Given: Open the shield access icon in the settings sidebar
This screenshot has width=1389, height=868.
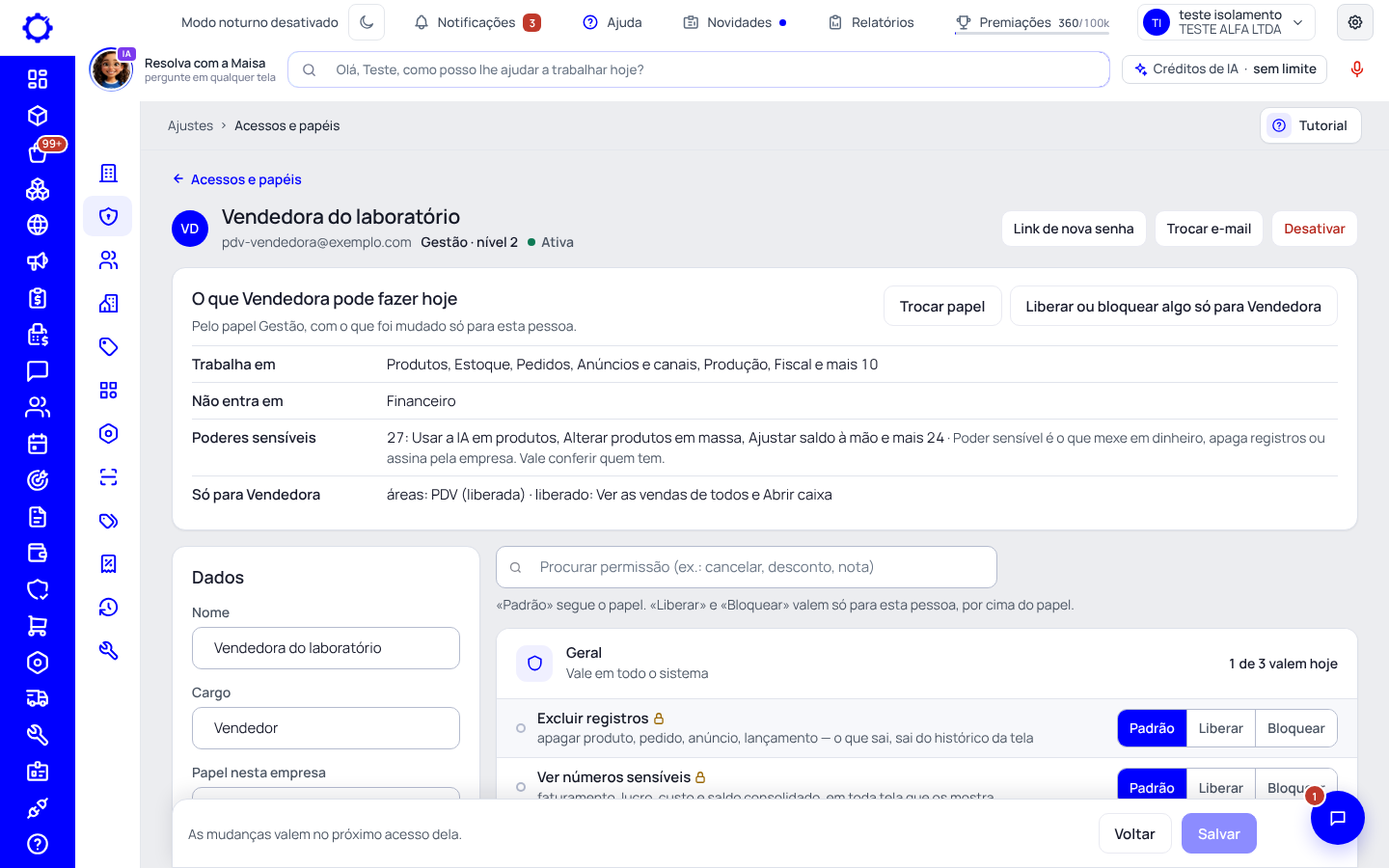Looking at the screenshot, I should point(108,216).
